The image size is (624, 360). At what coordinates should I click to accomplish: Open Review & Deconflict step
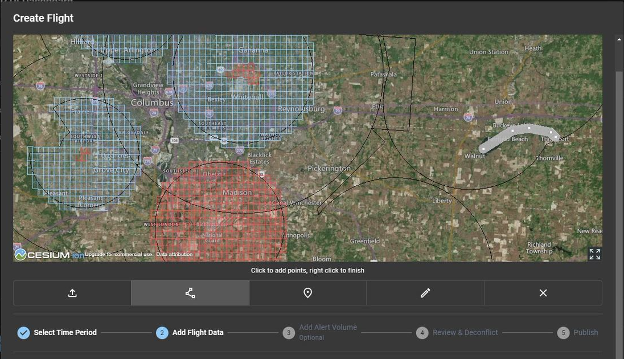click(465, 333)
